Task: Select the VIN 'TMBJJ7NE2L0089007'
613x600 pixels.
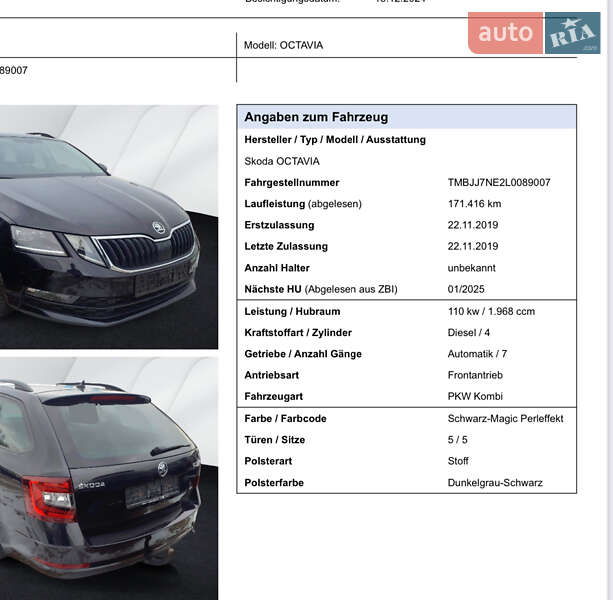Action: point(499,183)
